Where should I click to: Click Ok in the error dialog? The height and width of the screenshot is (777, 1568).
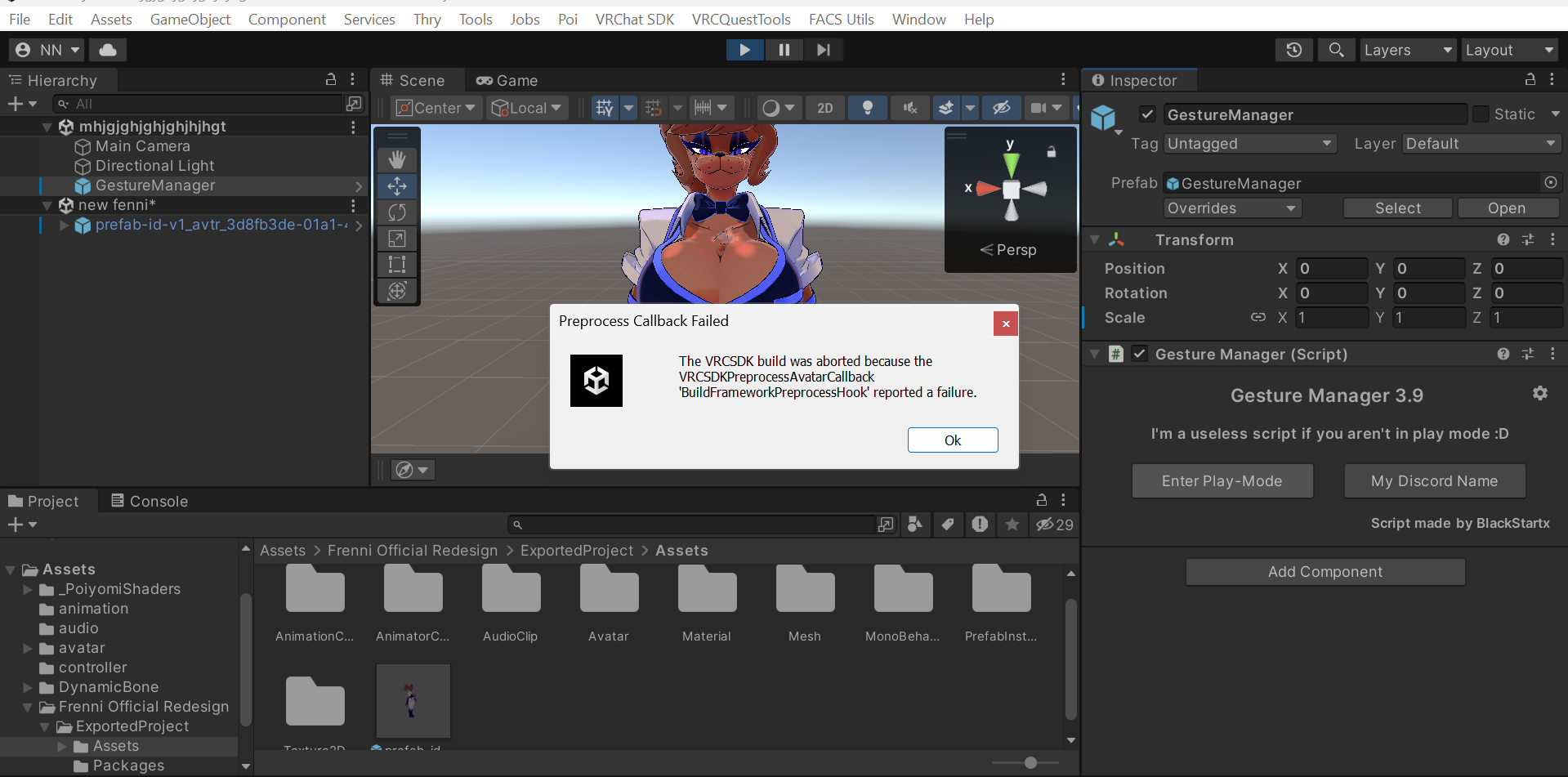pyautogui.click(x=953, y=440)
